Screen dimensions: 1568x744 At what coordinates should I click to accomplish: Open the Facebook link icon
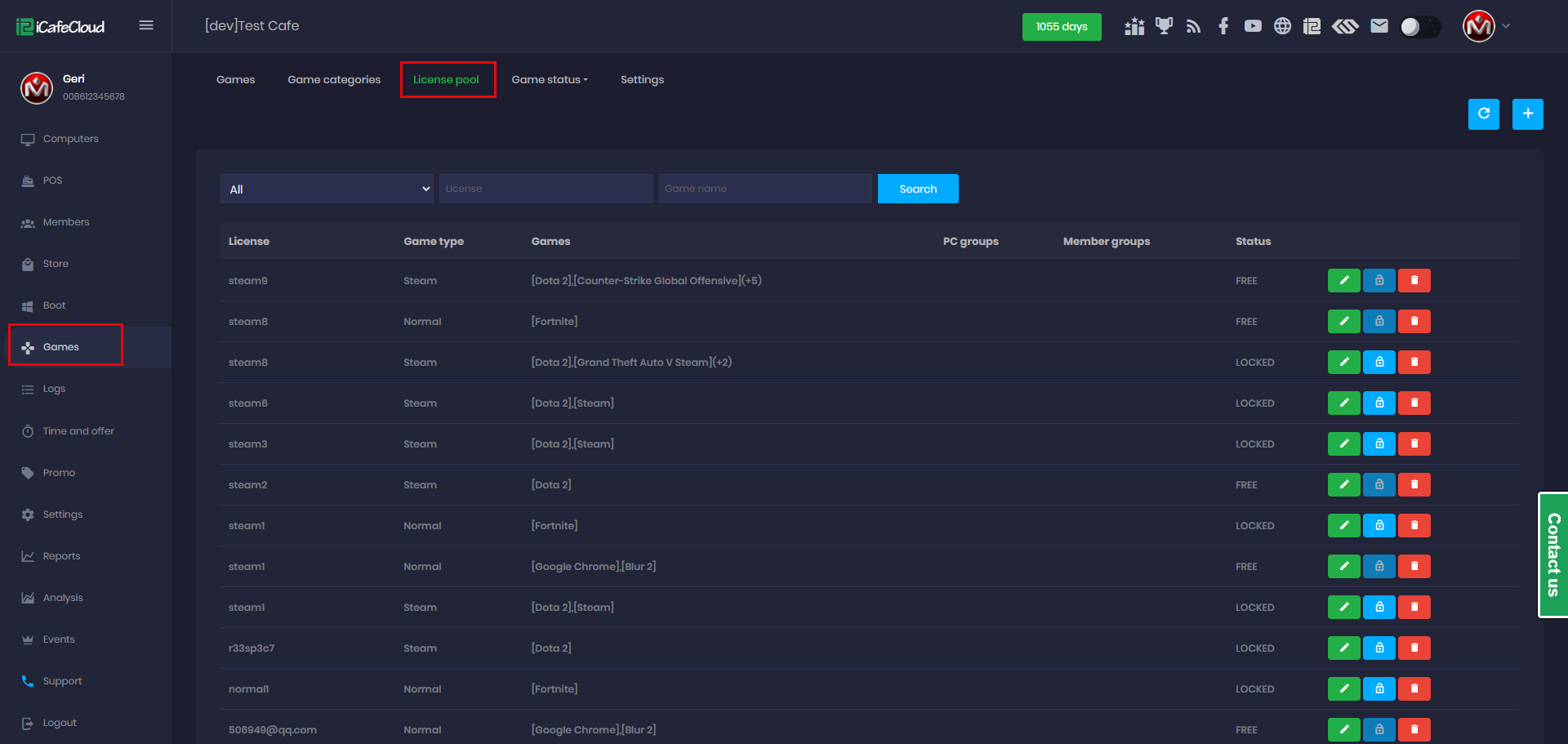click(x=1223, y=26)
